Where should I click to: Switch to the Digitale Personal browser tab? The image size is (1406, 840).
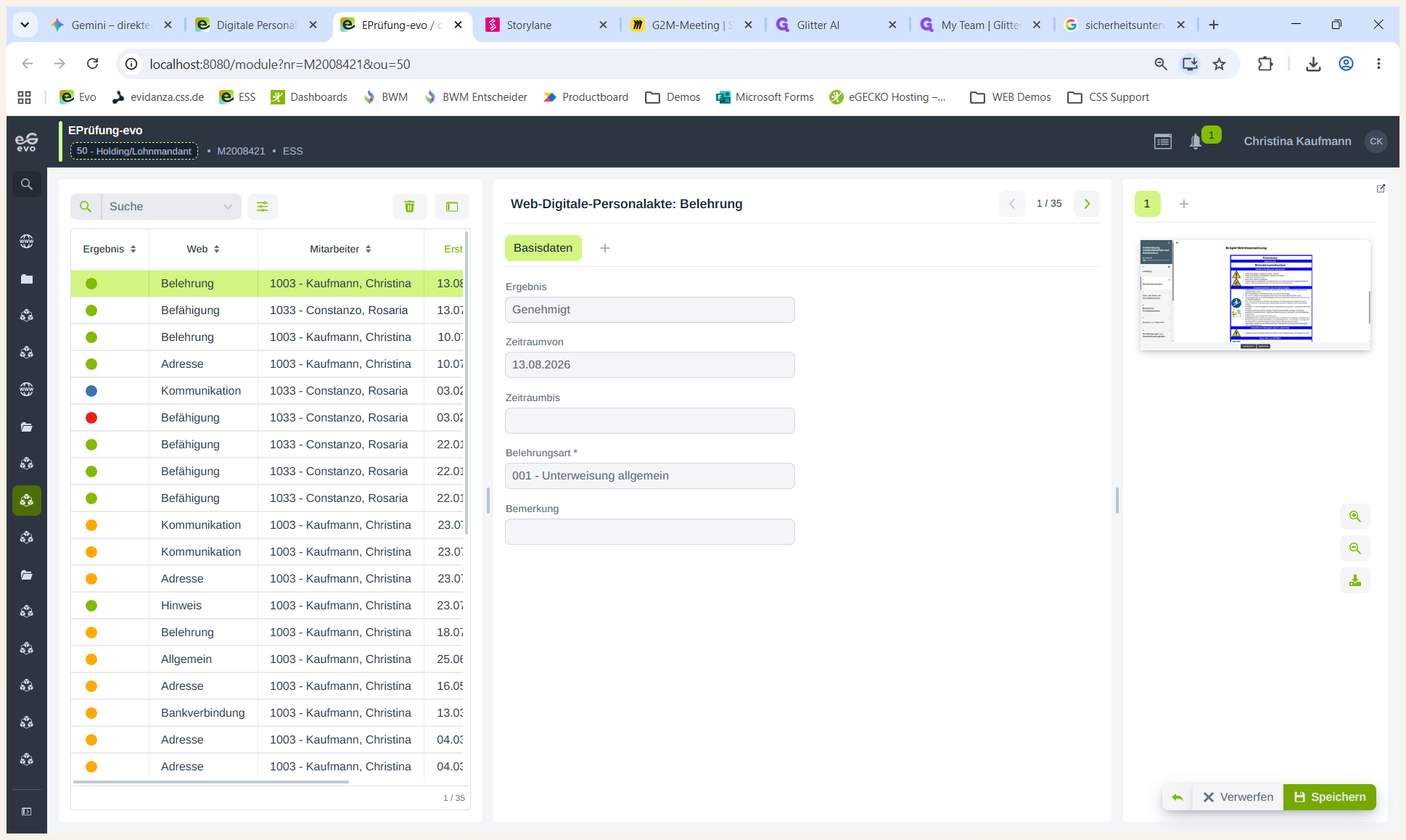tap(255, 25)
